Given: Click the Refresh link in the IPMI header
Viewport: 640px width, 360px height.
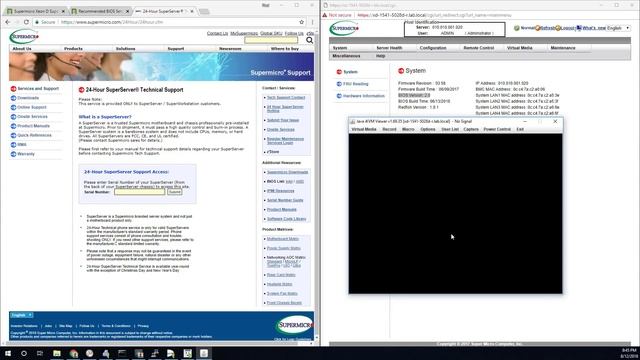Looking at the screenshot, I should click(x=547, y=28).
